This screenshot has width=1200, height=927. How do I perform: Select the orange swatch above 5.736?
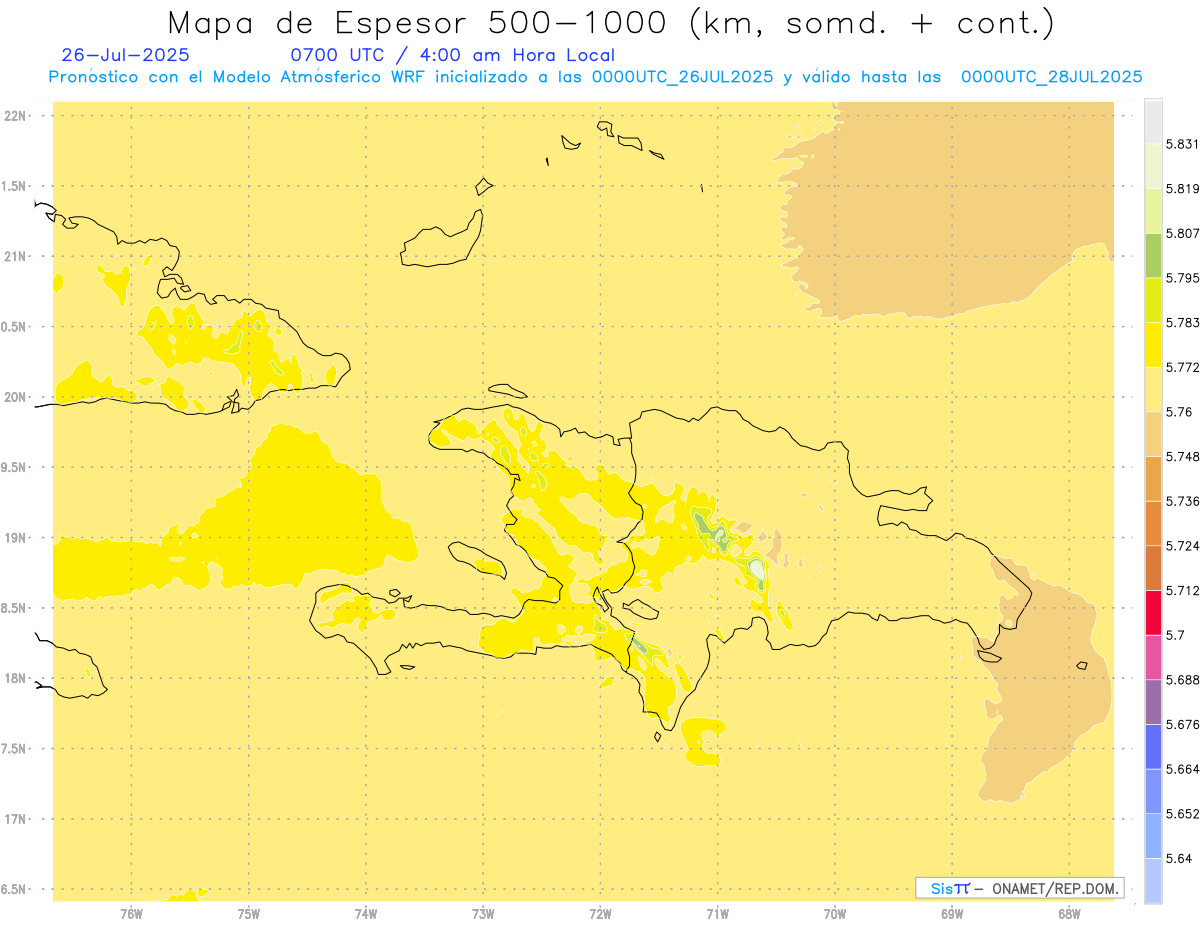click(1153, 478)
